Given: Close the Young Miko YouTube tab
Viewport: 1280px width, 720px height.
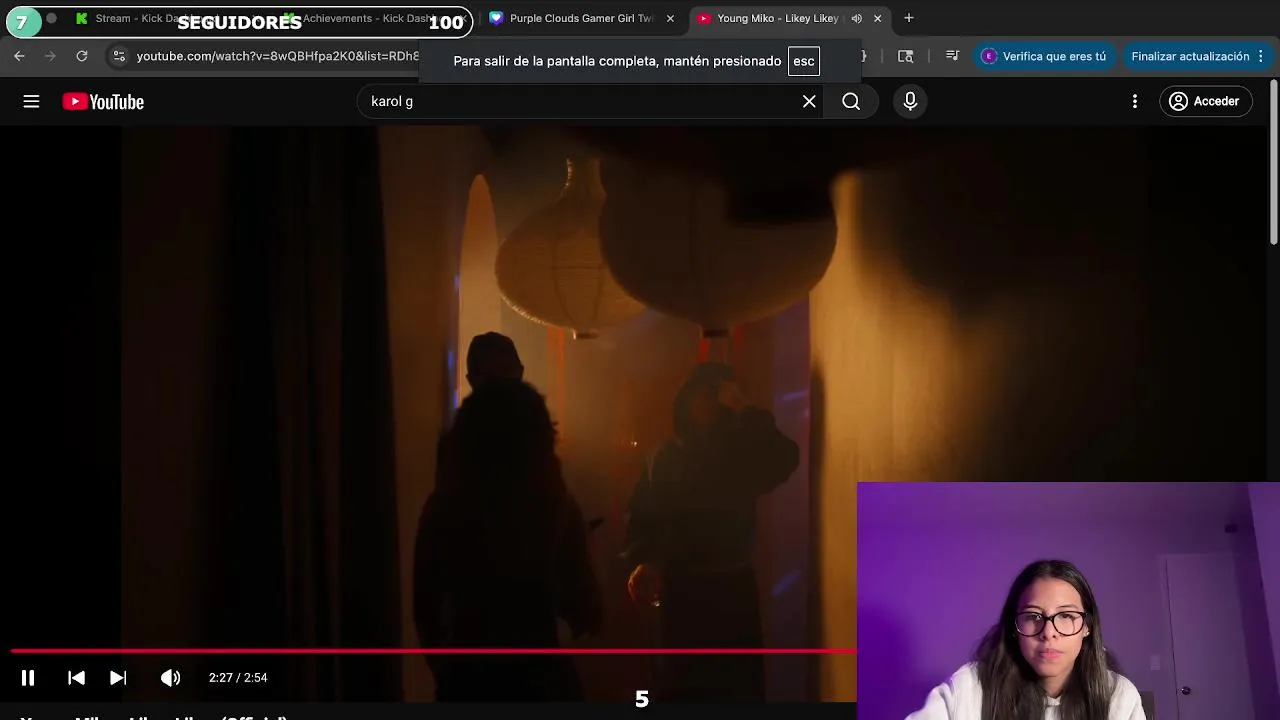Looking at the screenshot, I should (x=877, y=18).
